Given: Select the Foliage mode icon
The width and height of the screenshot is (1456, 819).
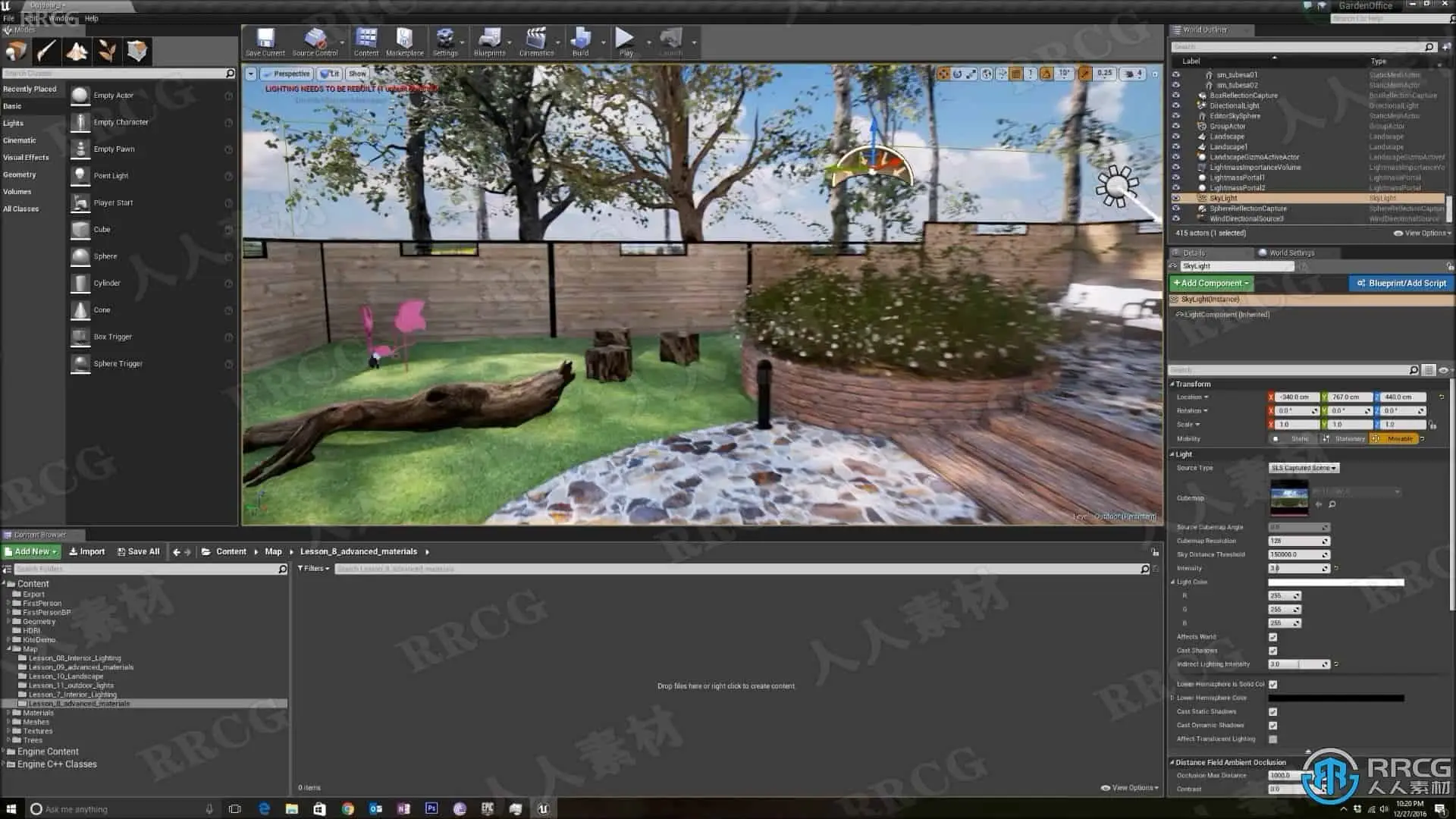Looking at the screenshot, I should (x=107, y=52).
